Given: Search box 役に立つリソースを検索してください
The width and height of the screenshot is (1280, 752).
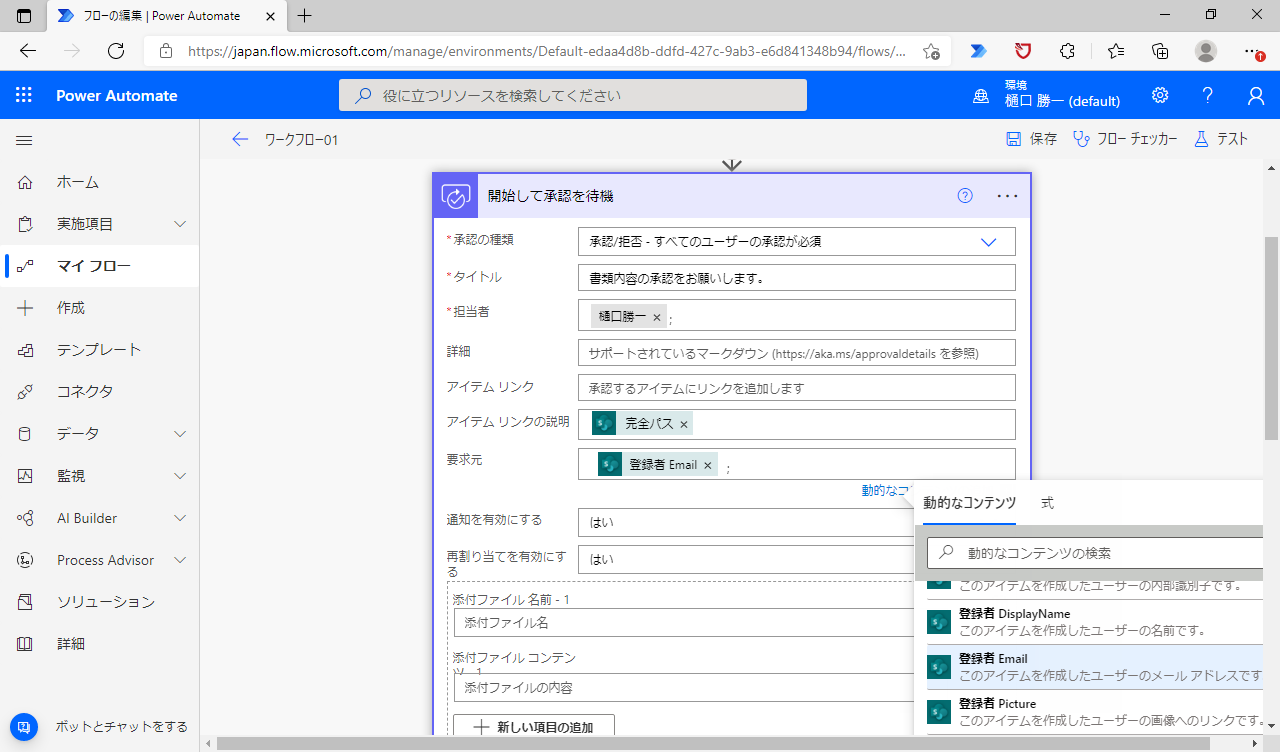Looking at the screenshot, I should pos(573,95).
